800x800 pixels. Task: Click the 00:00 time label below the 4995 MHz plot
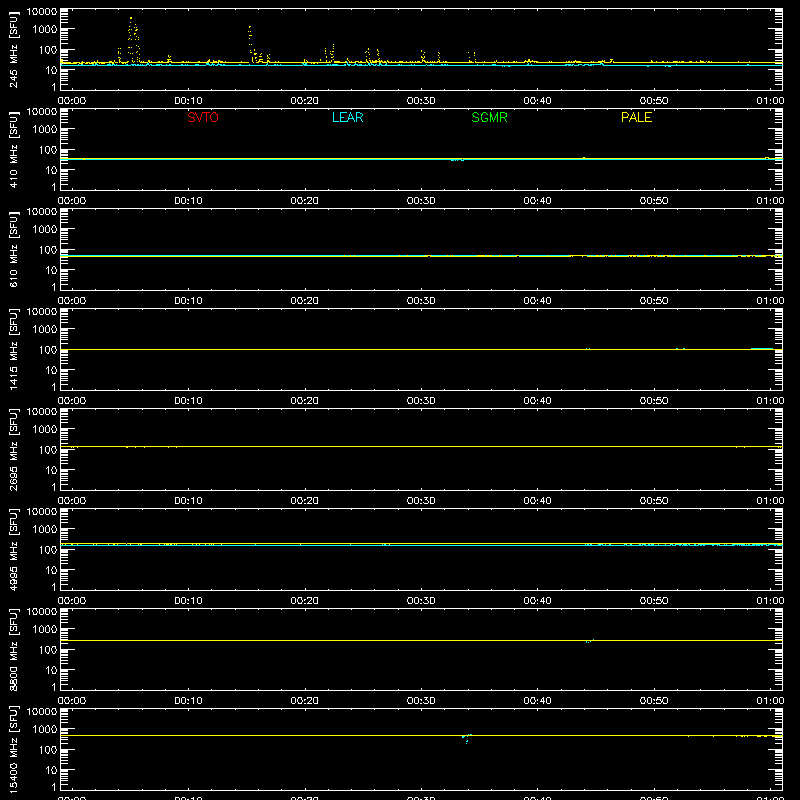coord(72,601)
